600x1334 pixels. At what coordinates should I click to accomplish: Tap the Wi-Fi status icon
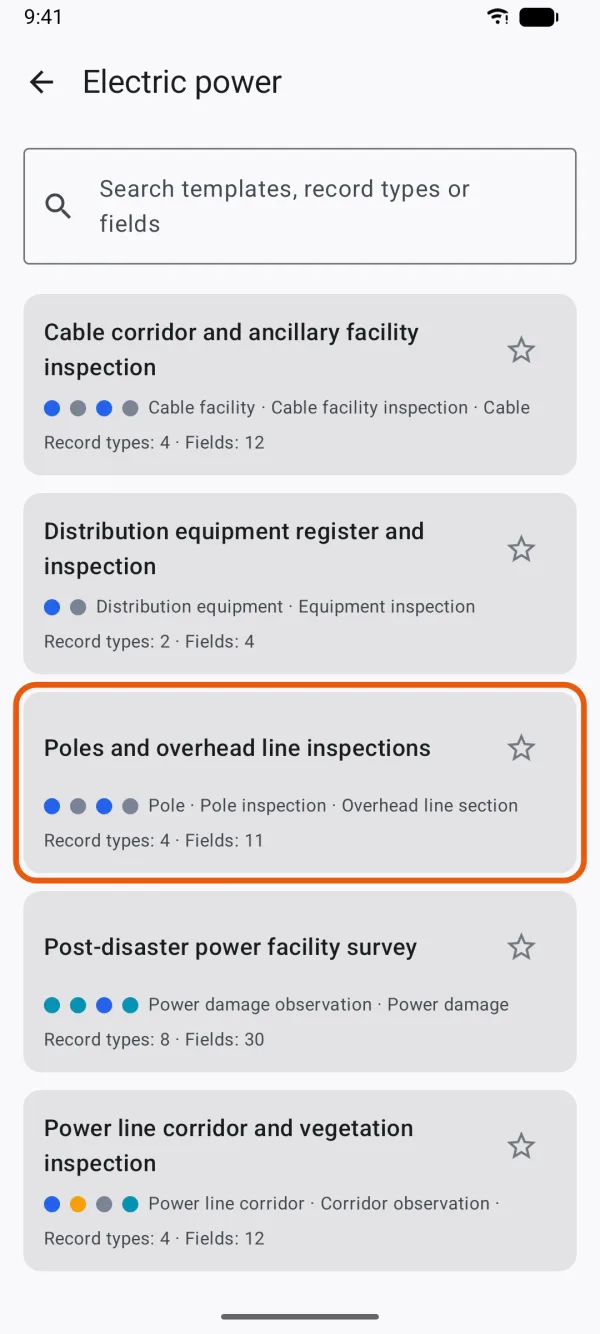pos(497,16)
